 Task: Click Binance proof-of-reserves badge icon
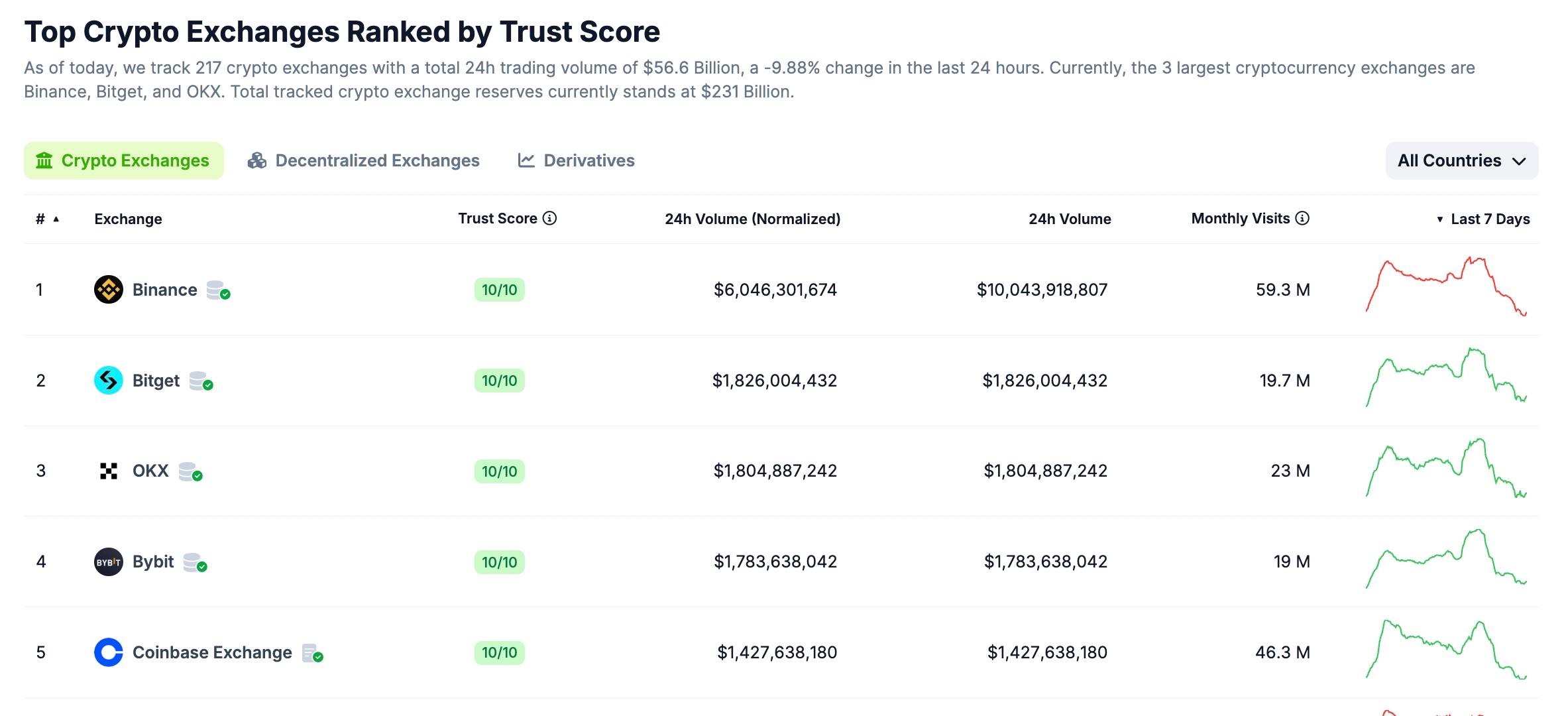(x=218, y=290)
